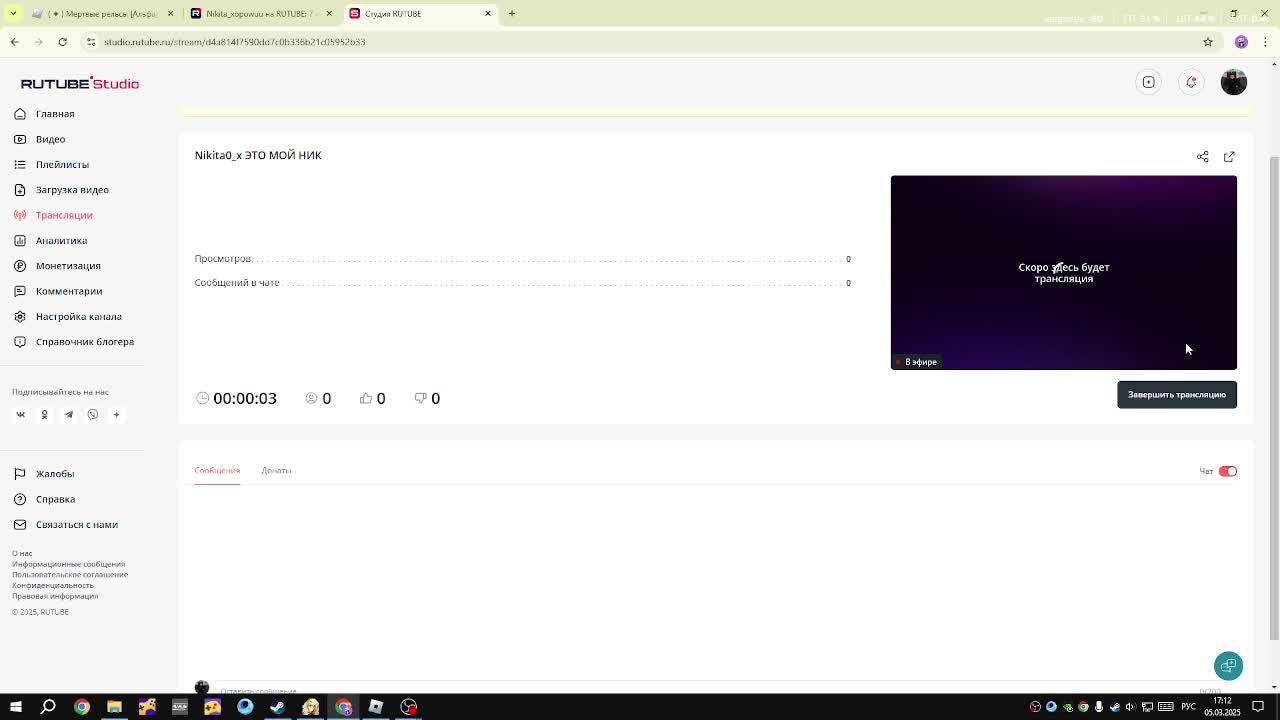Click the browser address bar URL
The width and height of the screenshot is (1280, 720).
[x=235, y=42]
